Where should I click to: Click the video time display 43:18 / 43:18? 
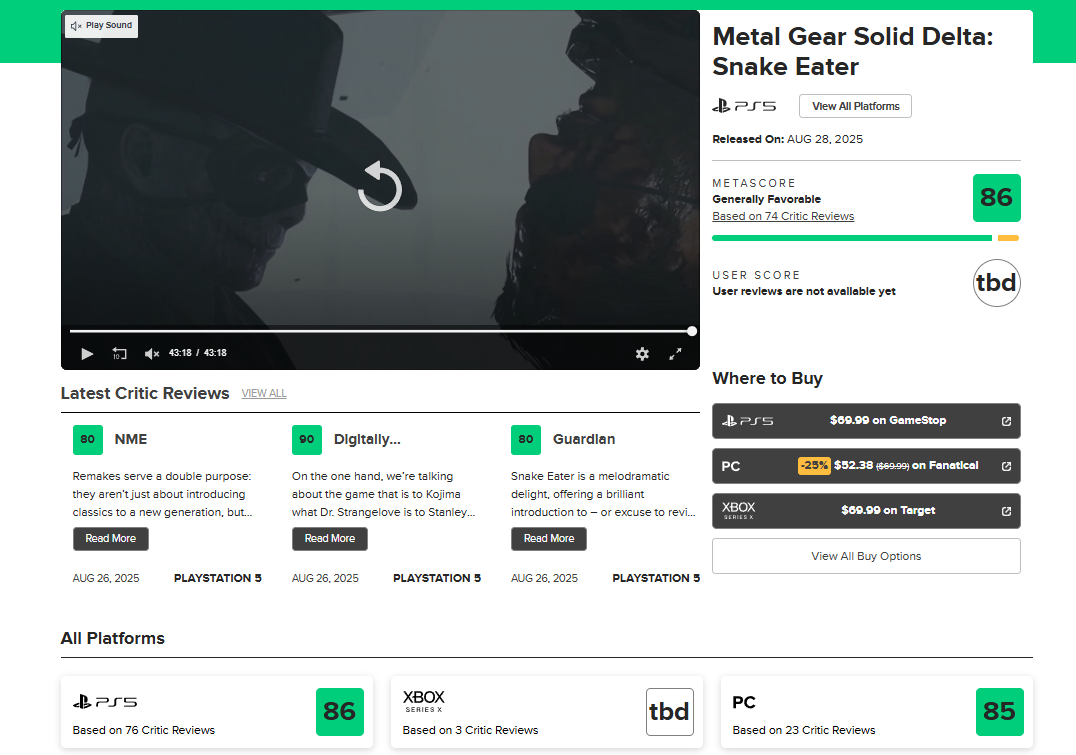click(x=198, y=353)
